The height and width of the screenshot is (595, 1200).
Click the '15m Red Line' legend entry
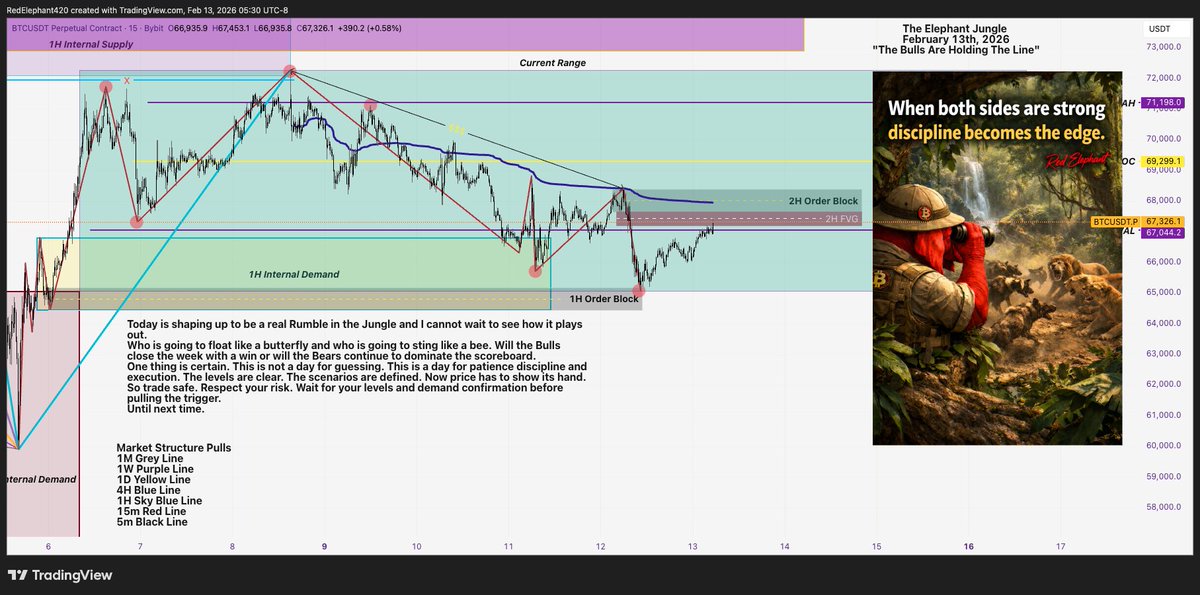pyautogui.click(x=151, y=511)
